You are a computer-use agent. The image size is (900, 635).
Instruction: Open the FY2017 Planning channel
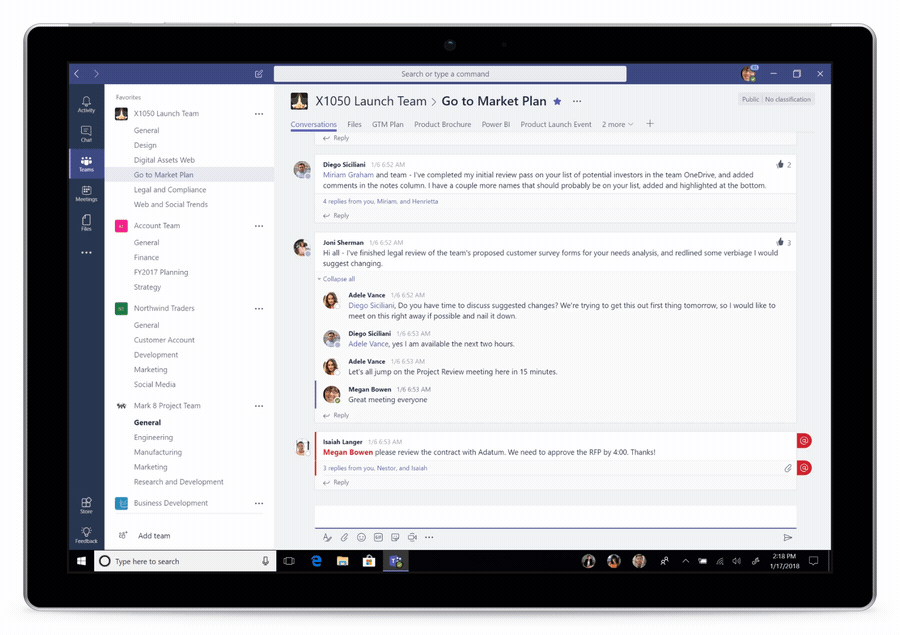tap(161, 272)
